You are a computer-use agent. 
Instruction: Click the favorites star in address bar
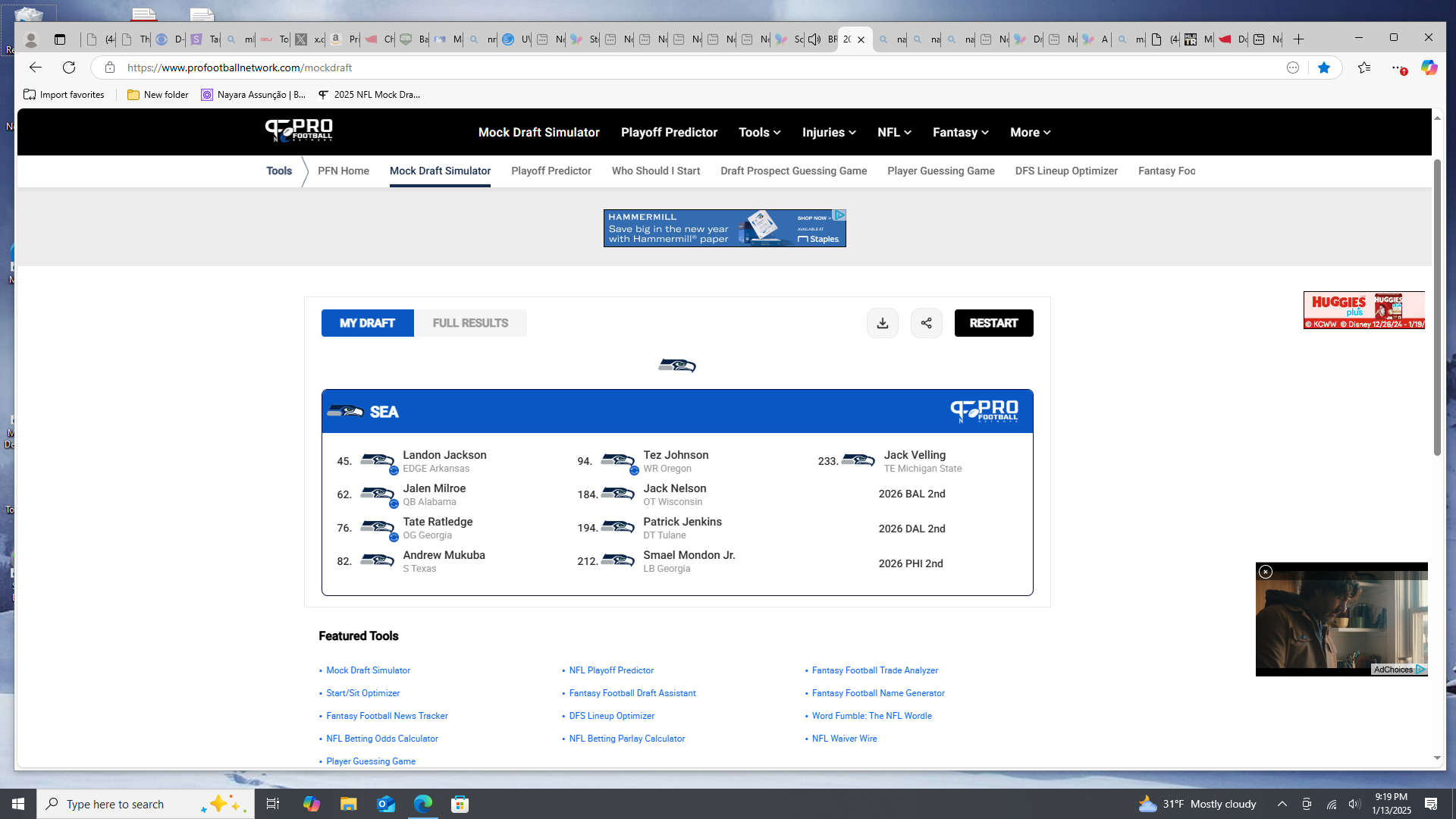(1323, 67)
